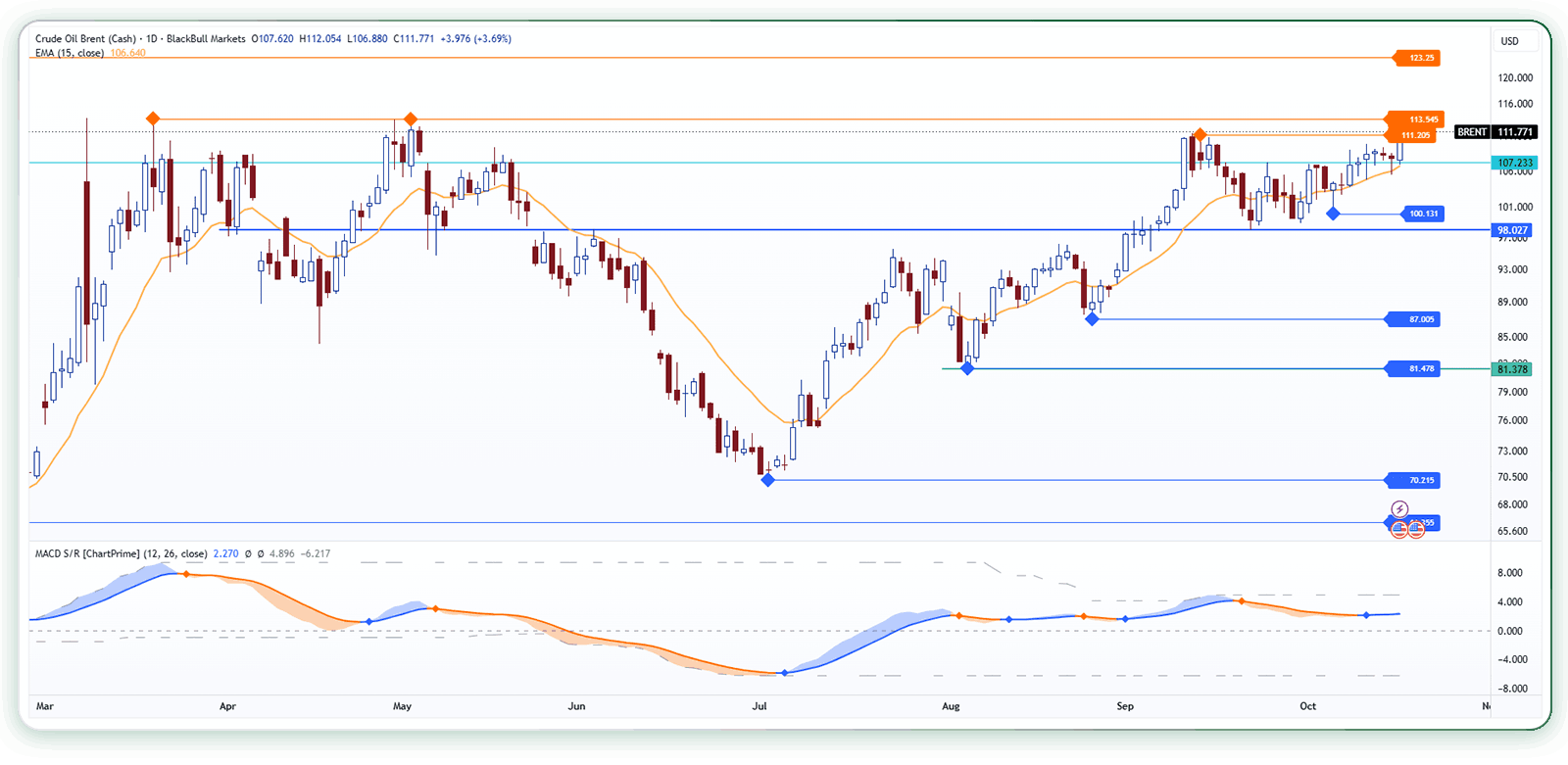
Task: Click the May label on time axis
Action: point(402,706)
